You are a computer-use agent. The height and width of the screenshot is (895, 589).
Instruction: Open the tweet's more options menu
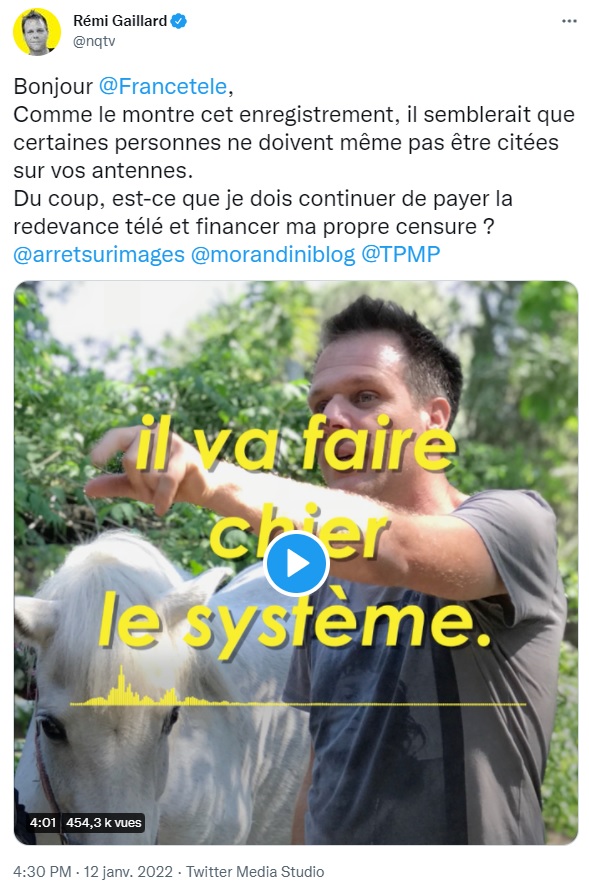[x=569, y=21]
